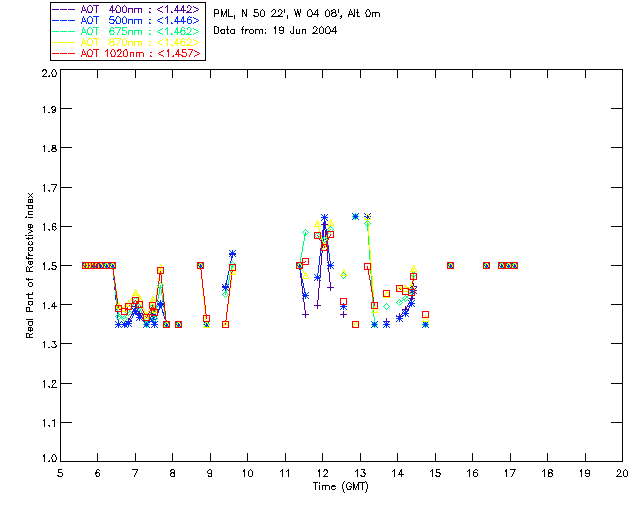Image resolution: width=640 pixels, height=512 pixels.
Task: Click the 1.0 y-axis tick label
Action: point(49,458)
